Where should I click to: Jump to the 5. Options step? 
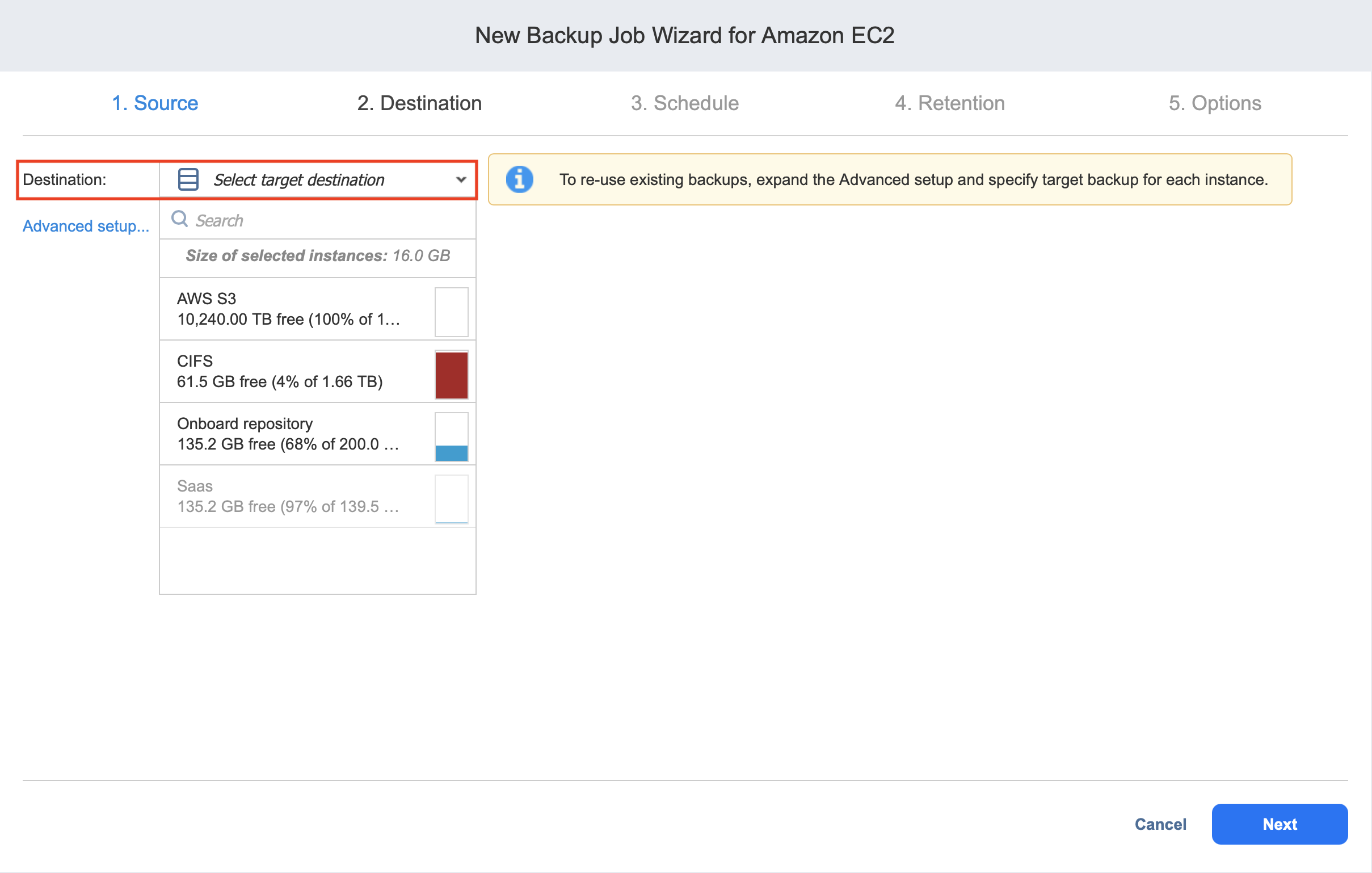click(x=1214, y=103)
